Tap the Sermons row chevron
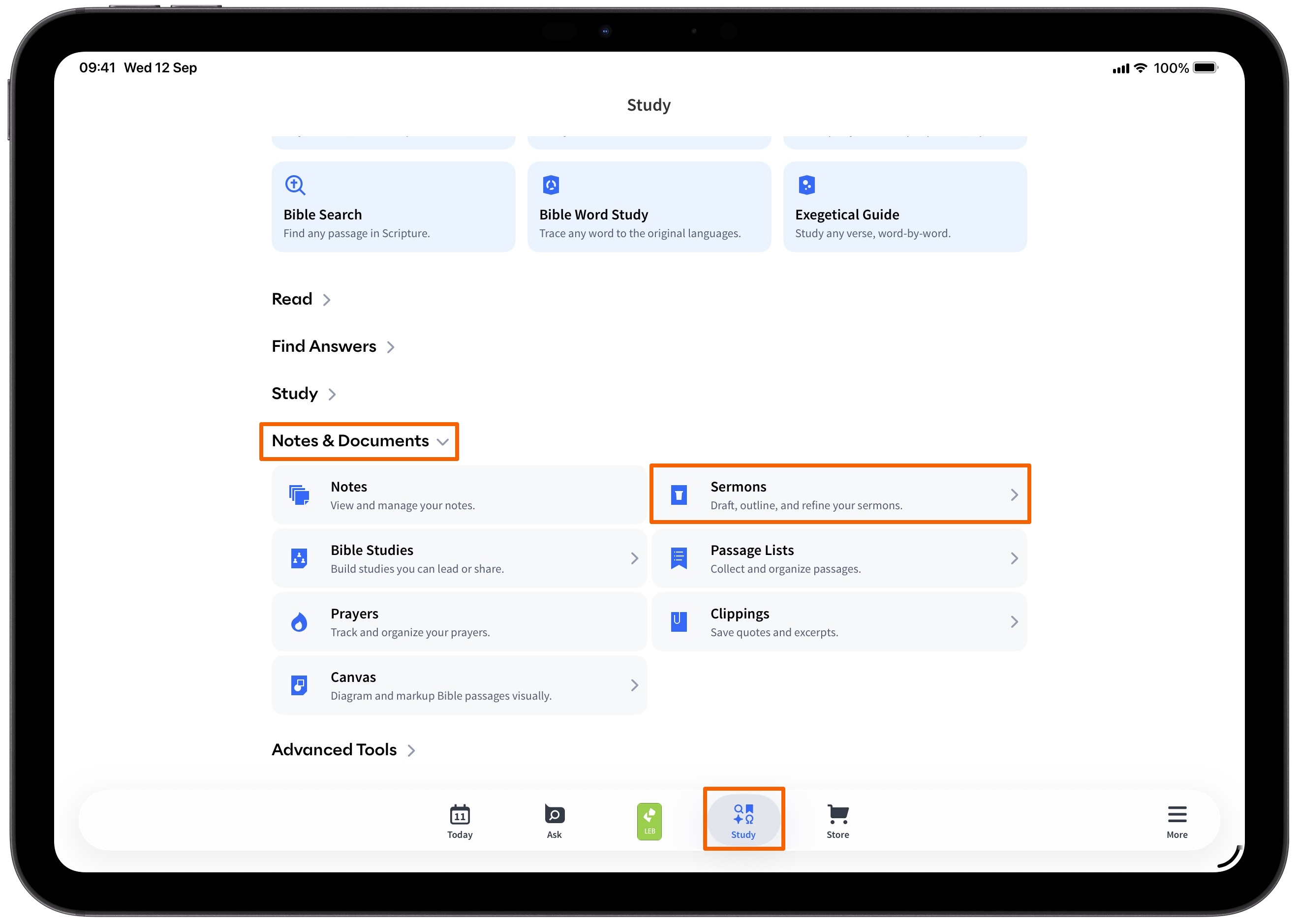The height and width of the screenshot is (924, 1299). click(1014, 494)
